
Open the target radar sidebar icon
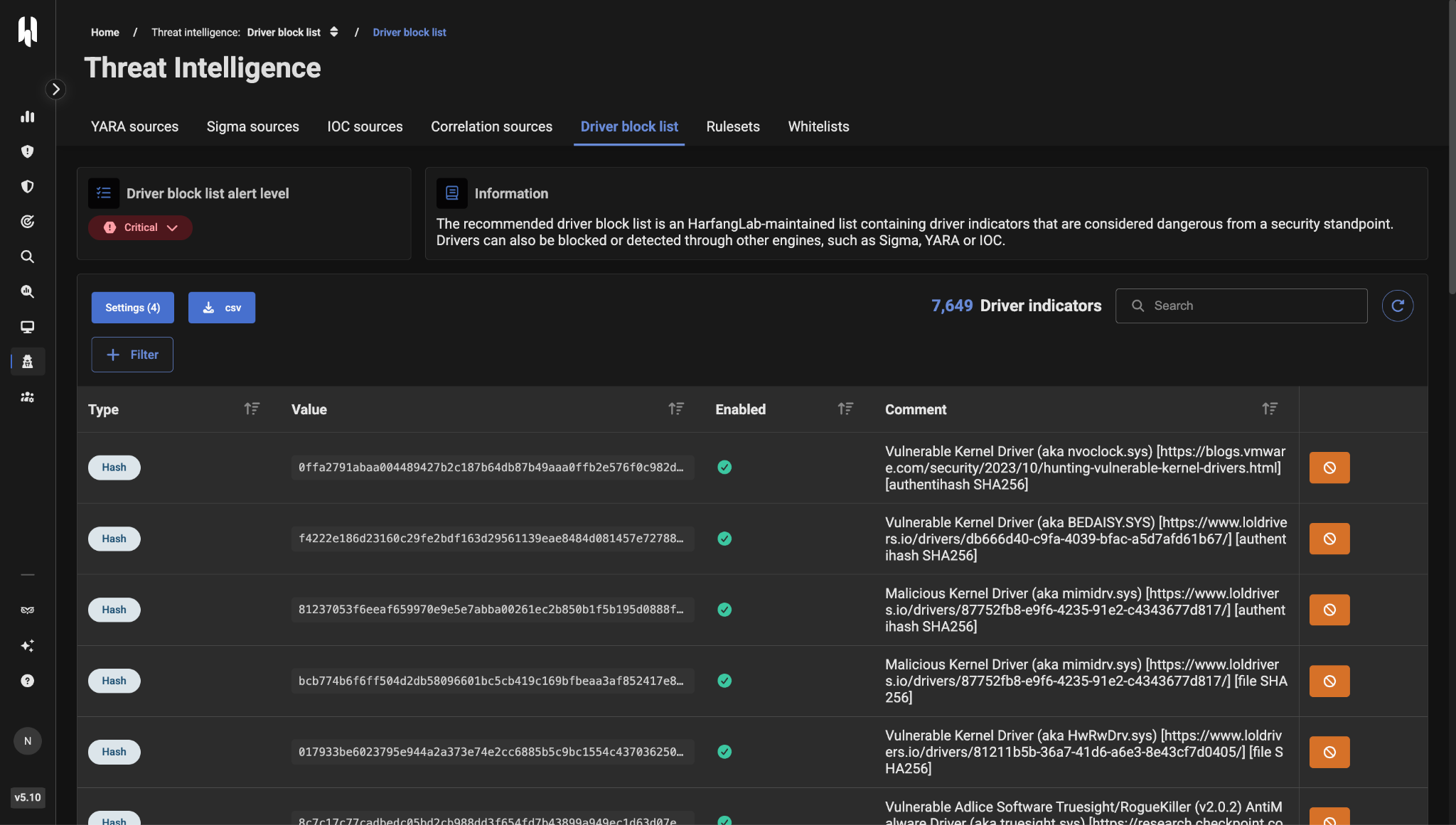pyautogui.click(x=28, y=222)
